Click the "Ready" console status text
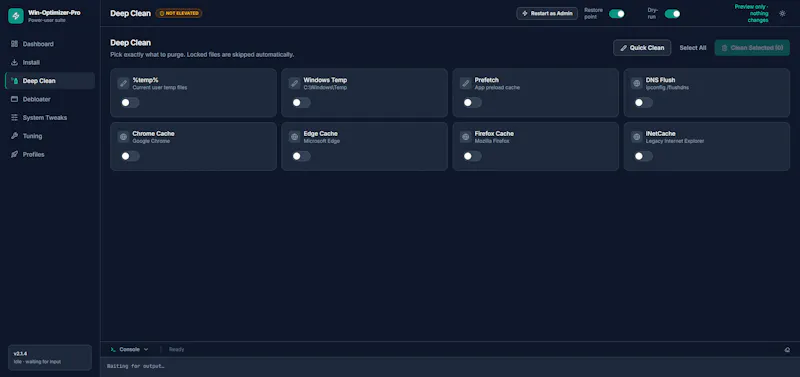Viewport: 800px width, 377px height. (x=177, y=349)
